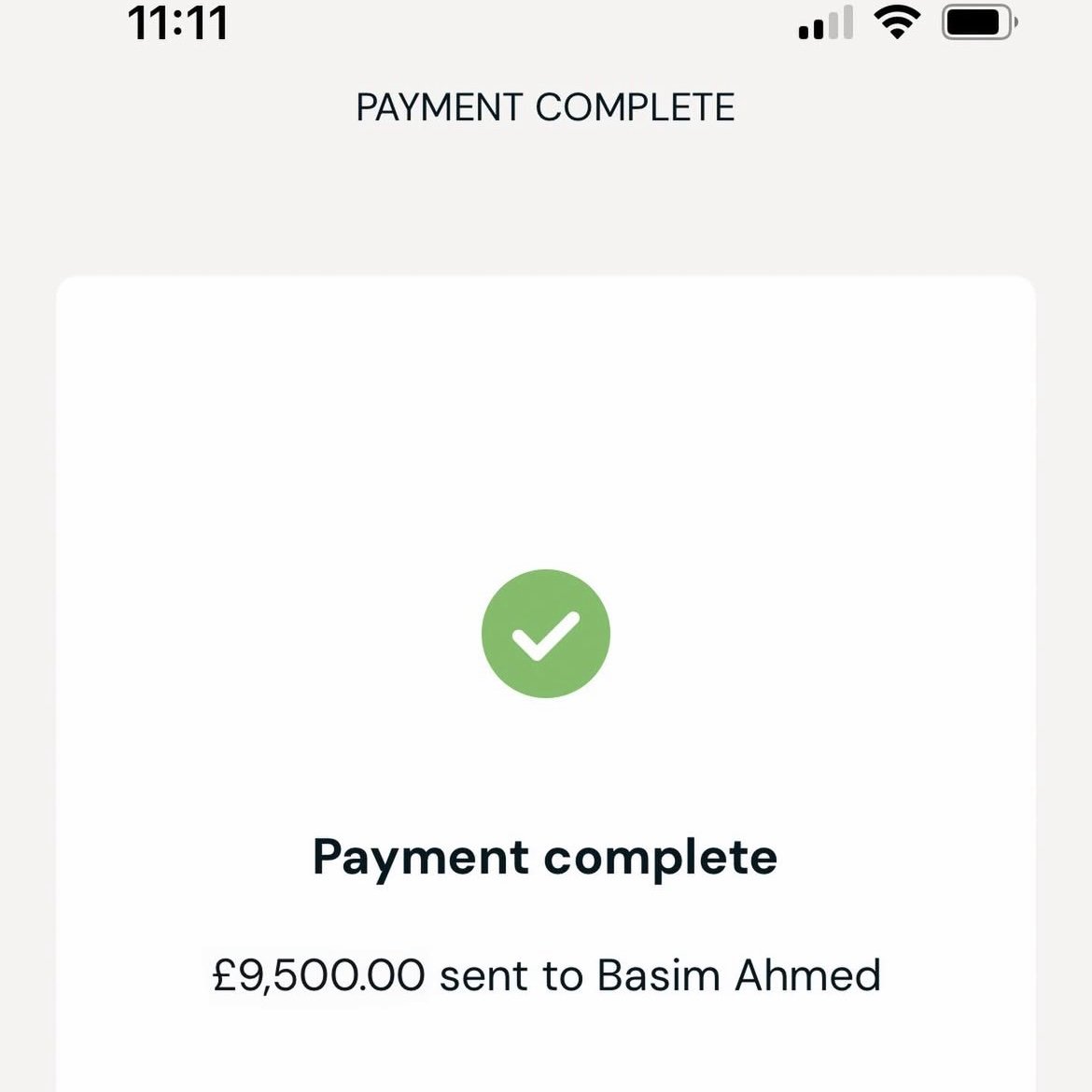Tap the Wi-Fi status icon
Viewport: 1092px width, 1092px height.
(896, 22)
